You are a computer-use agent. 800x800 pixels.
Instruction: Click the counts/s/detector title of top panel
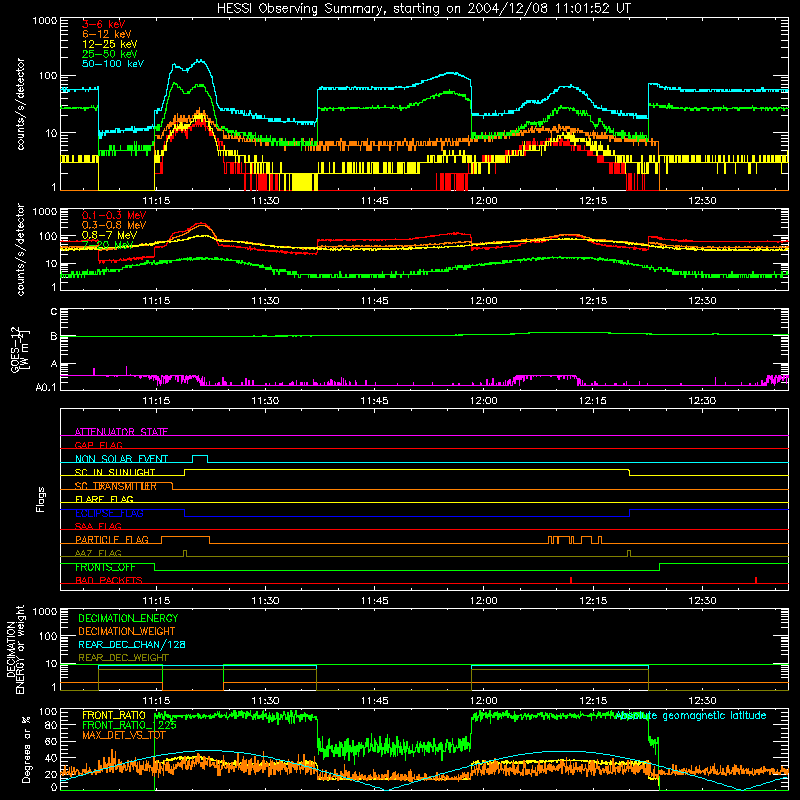click(x=20, y=104)
